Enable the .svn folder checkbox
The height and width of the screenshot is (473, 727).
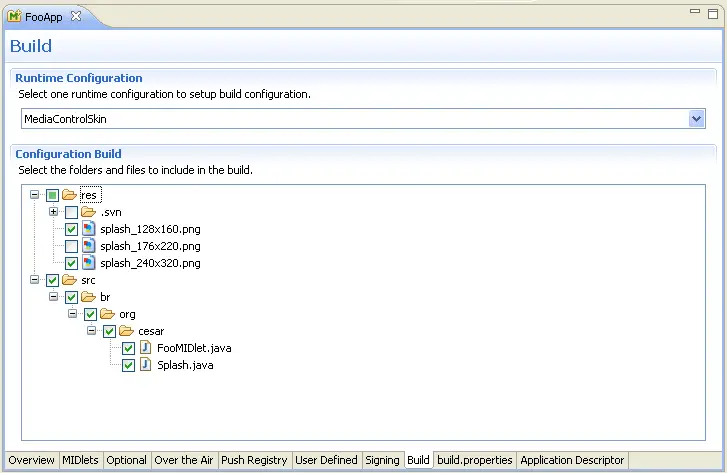pyautogui.click(x=71, y=212)
